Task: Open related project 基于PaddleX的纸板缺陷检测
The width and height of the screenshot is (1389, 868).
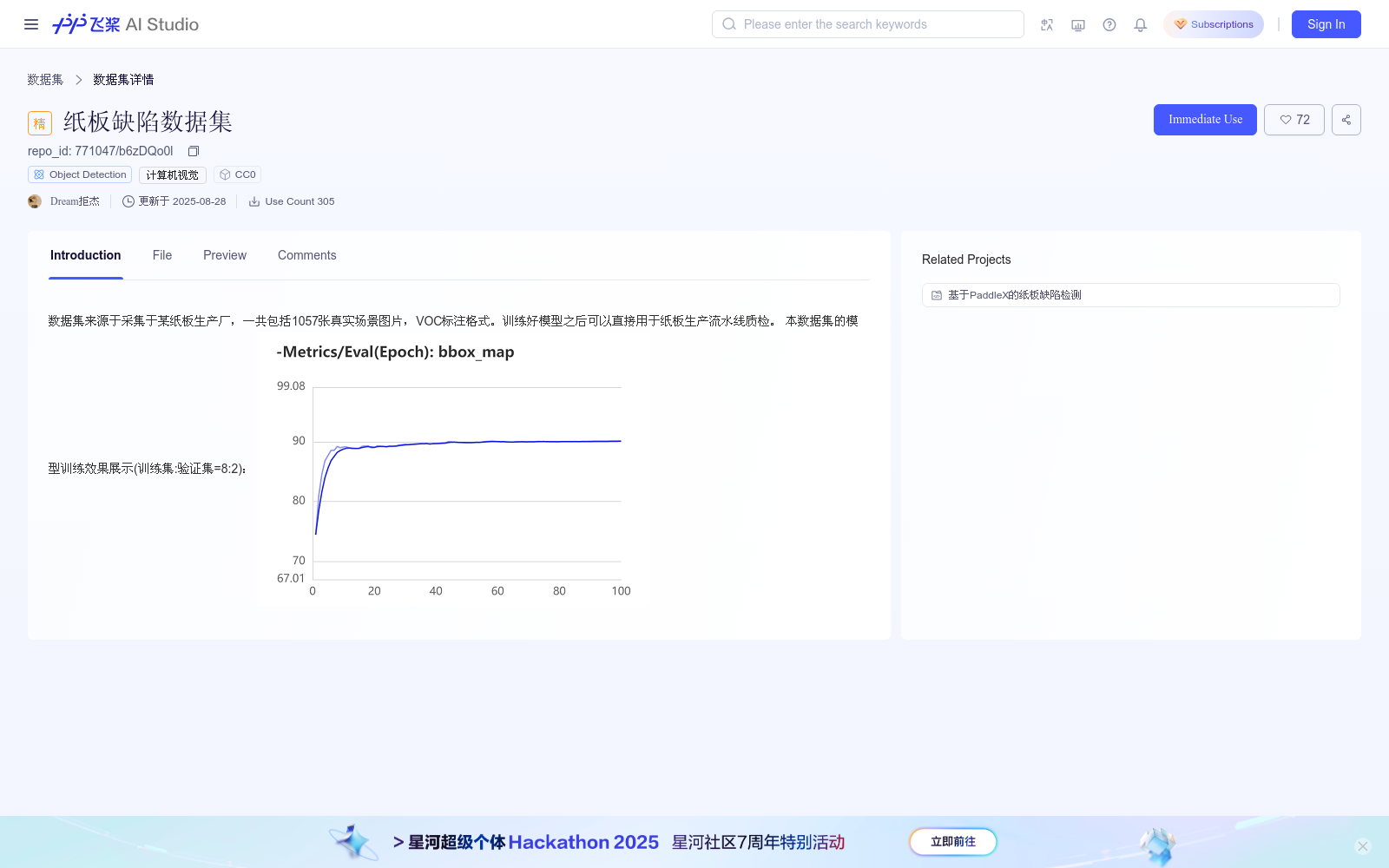Action: coord(1130,295)
